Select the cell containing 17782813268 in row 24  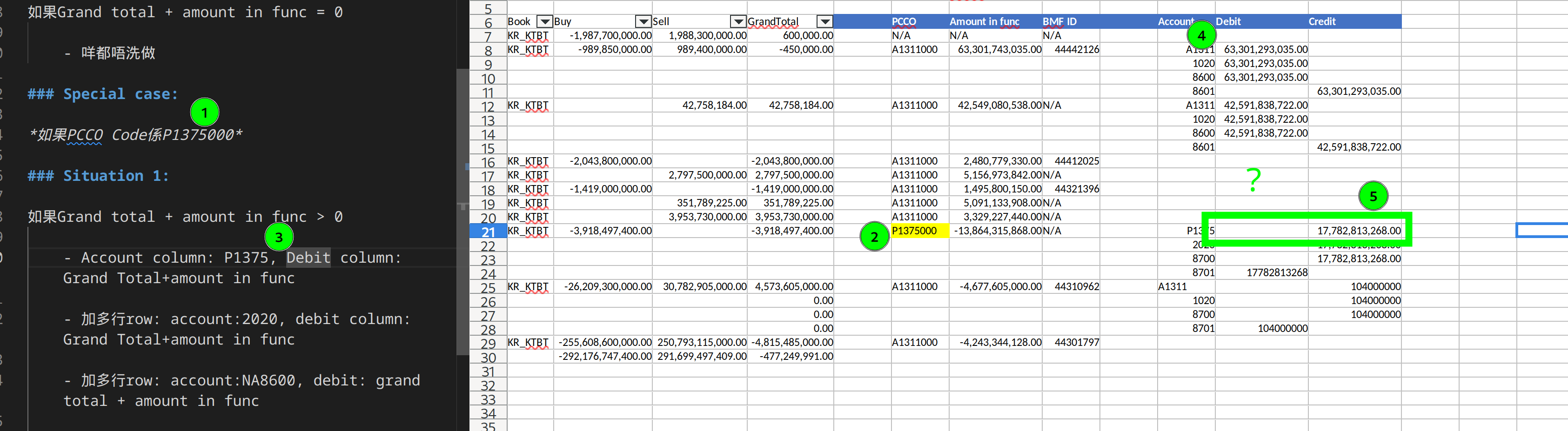1276,273
